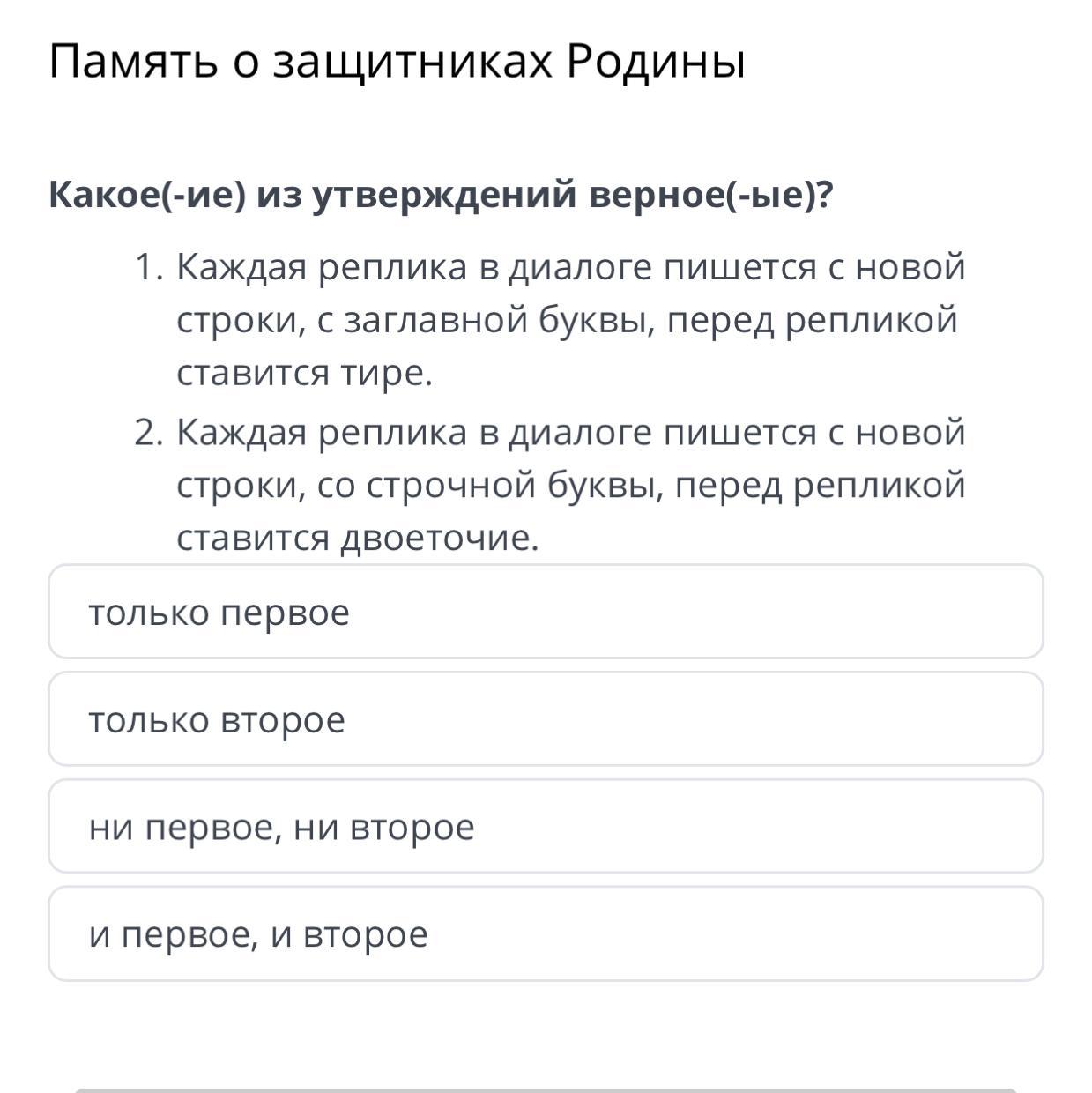Click the word 'Память' in the title
The image size is (1092, 1093).
pos(133,62)
